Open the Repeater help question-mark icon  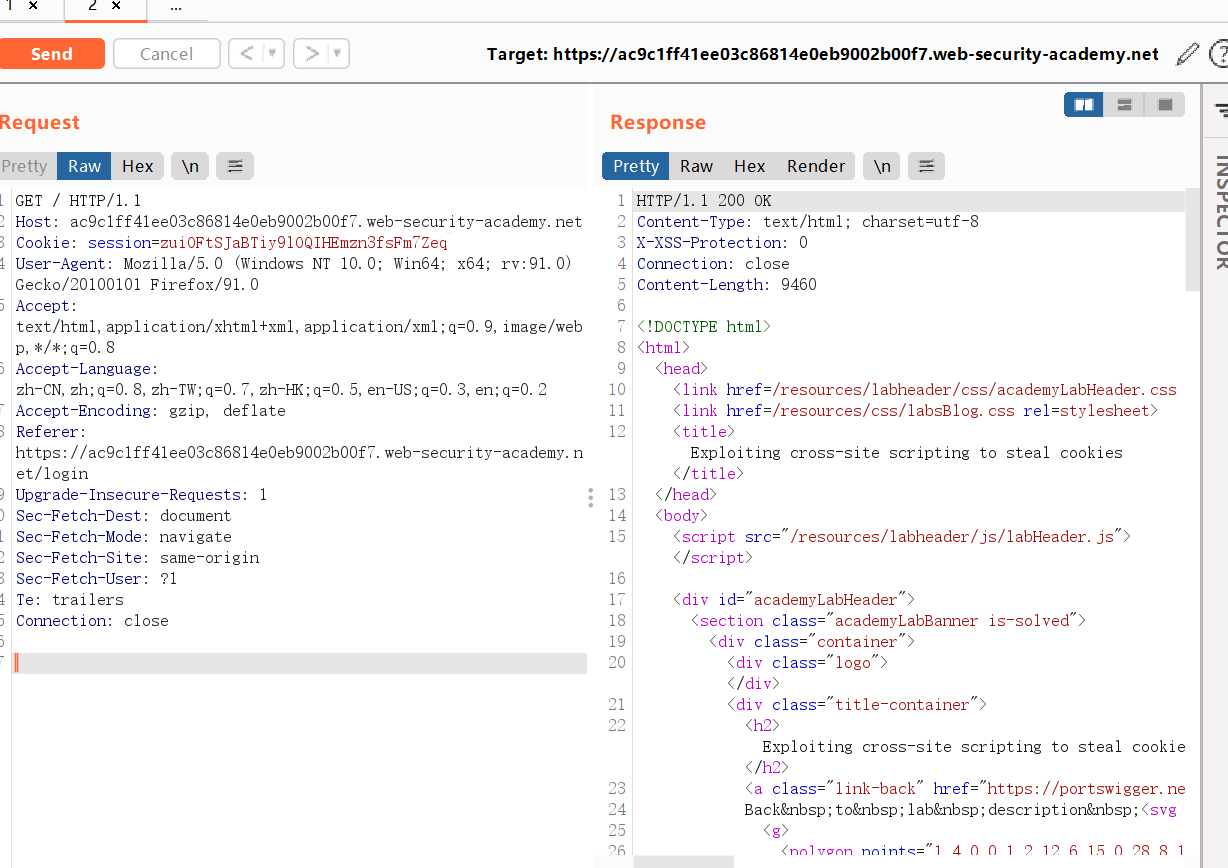click(x=1219, y=54)
